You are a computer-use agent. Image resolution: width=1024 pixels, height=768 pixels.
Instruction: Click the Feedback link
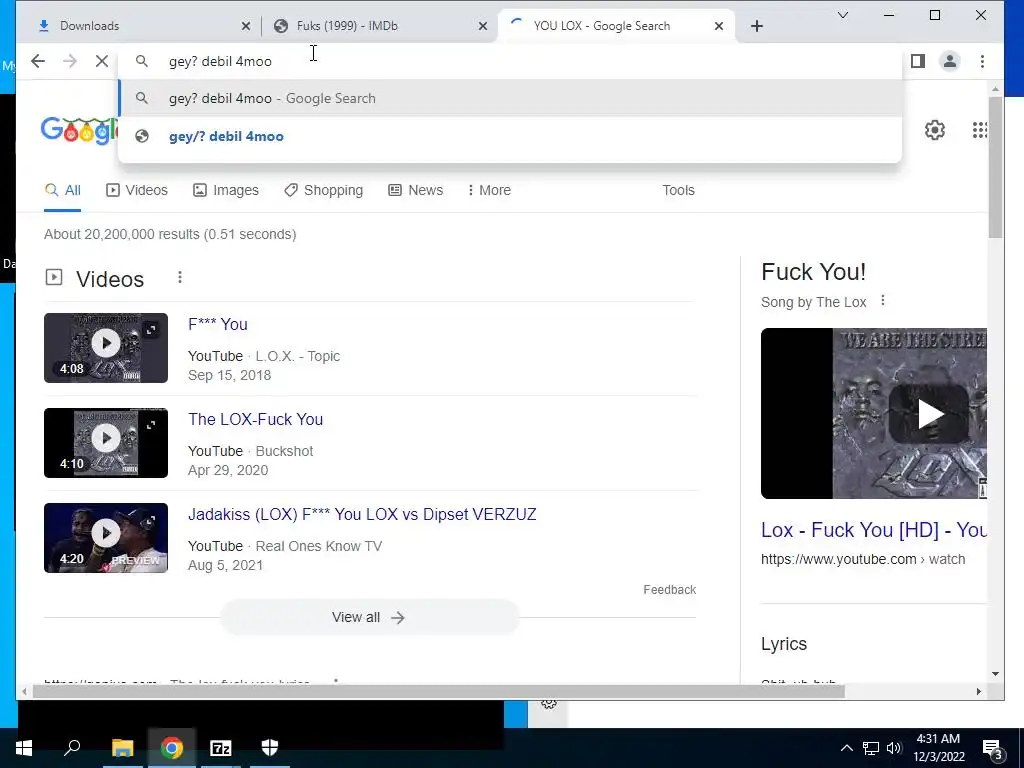(669, 590)
